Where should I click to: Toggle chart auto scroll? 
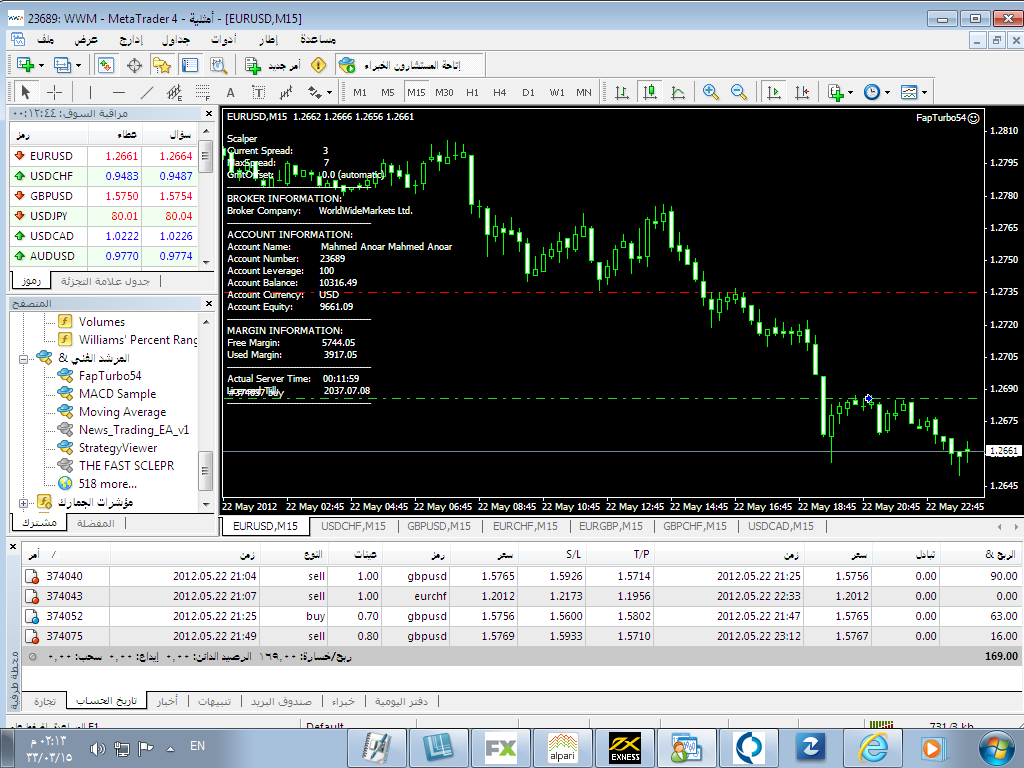[x=774, y=92]
